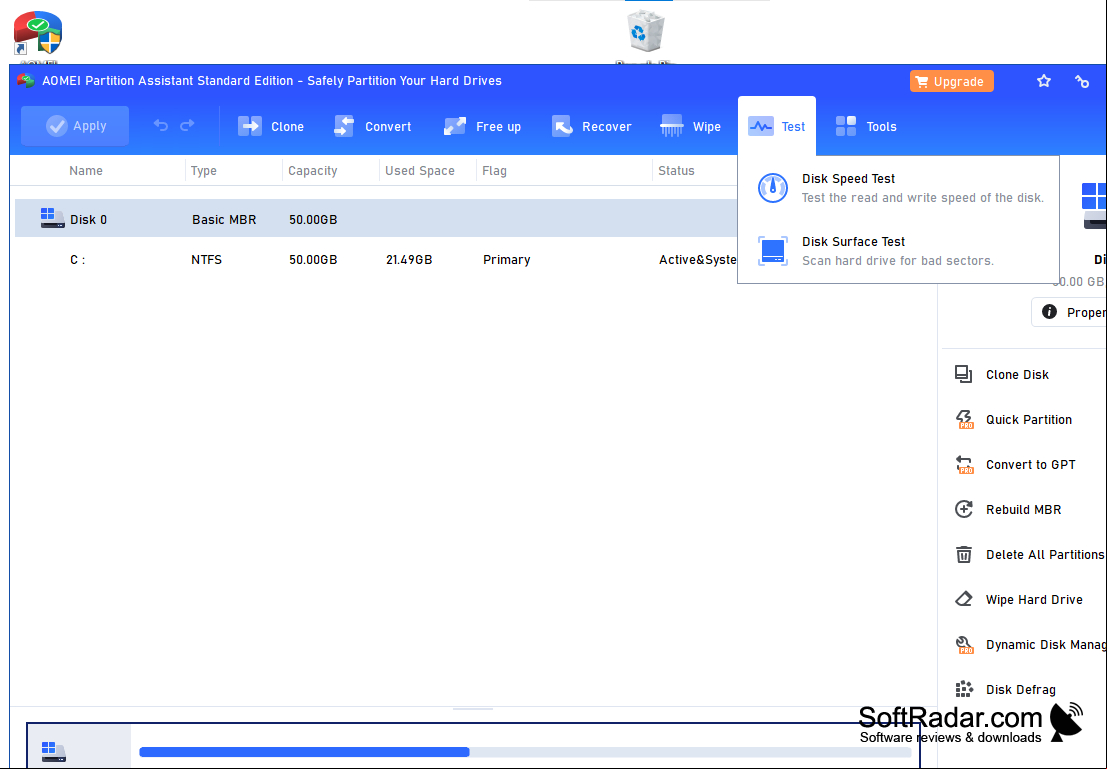Open the Convert toolbar menu

[372, 126]
